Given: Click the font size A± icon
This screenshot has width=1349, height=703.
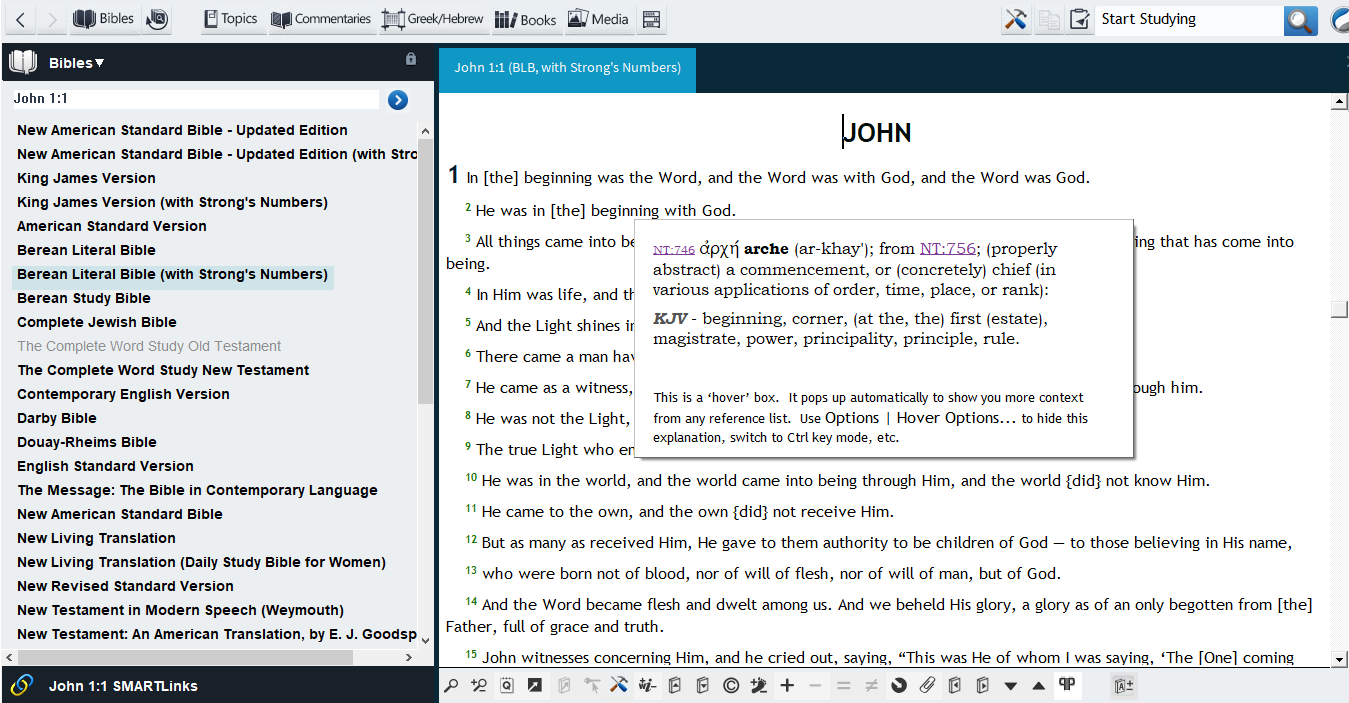Looking at the screenshot, I should [x=1124, y=686].
